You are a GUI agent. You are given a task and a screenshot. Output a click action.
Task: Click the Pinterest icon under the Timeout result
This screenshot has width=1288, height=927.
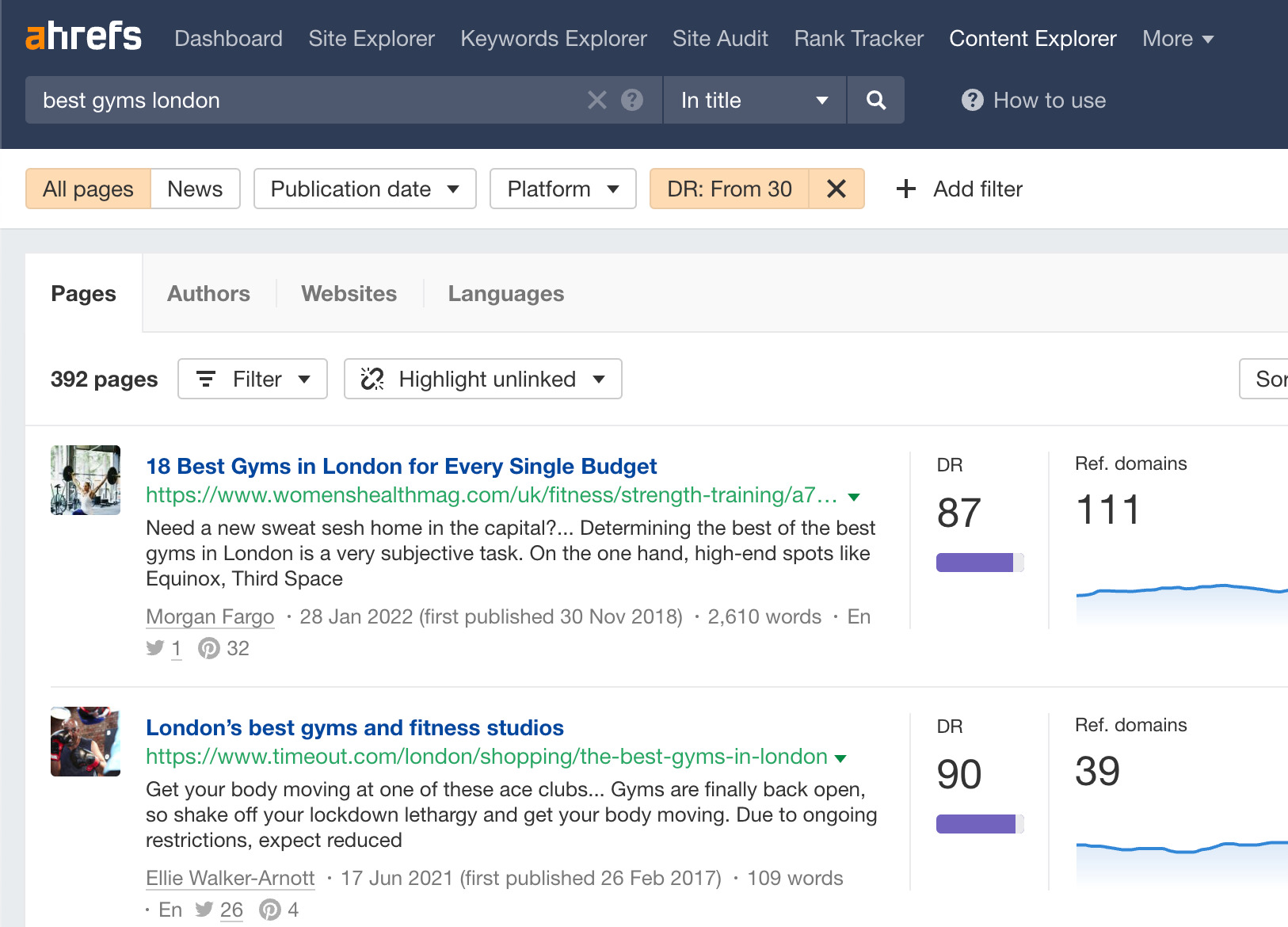click(270, 910)
